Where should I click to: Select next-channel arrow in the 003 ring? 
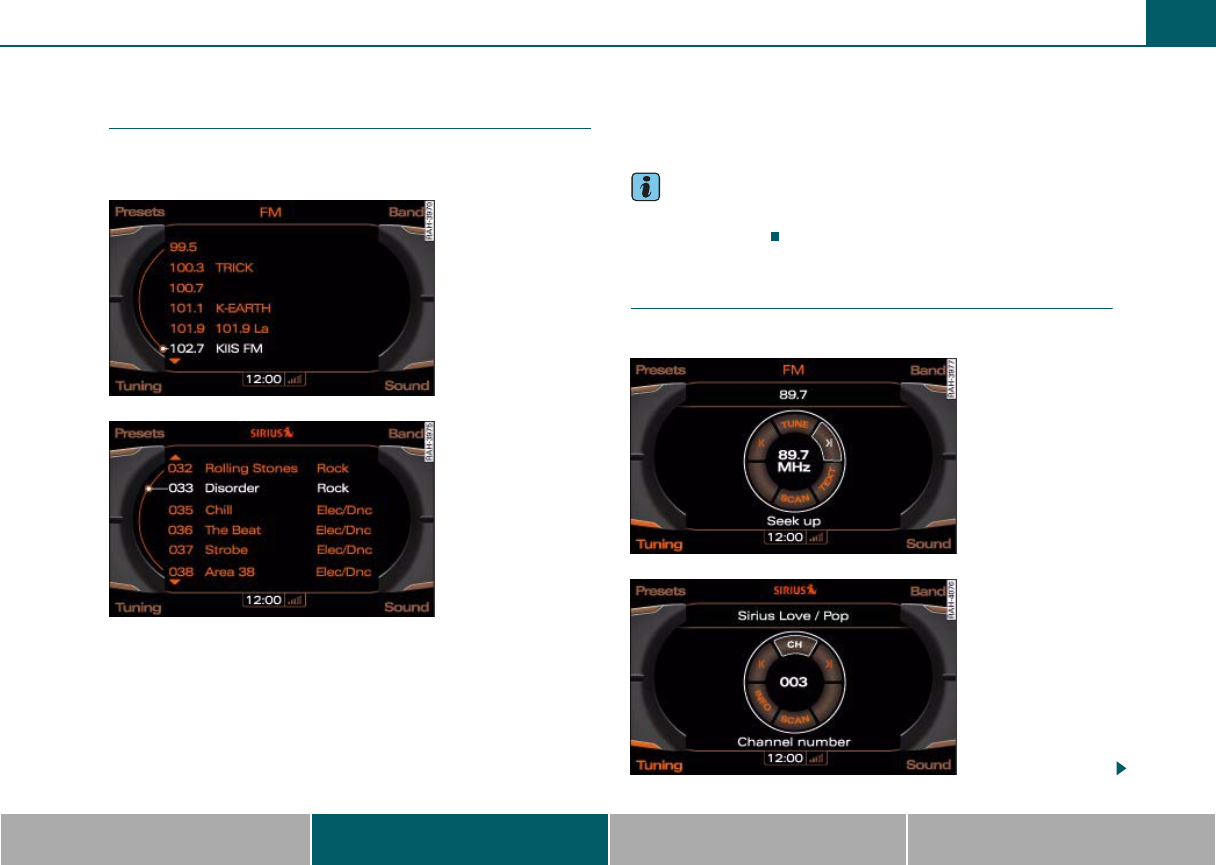click(x=828, y=663)
